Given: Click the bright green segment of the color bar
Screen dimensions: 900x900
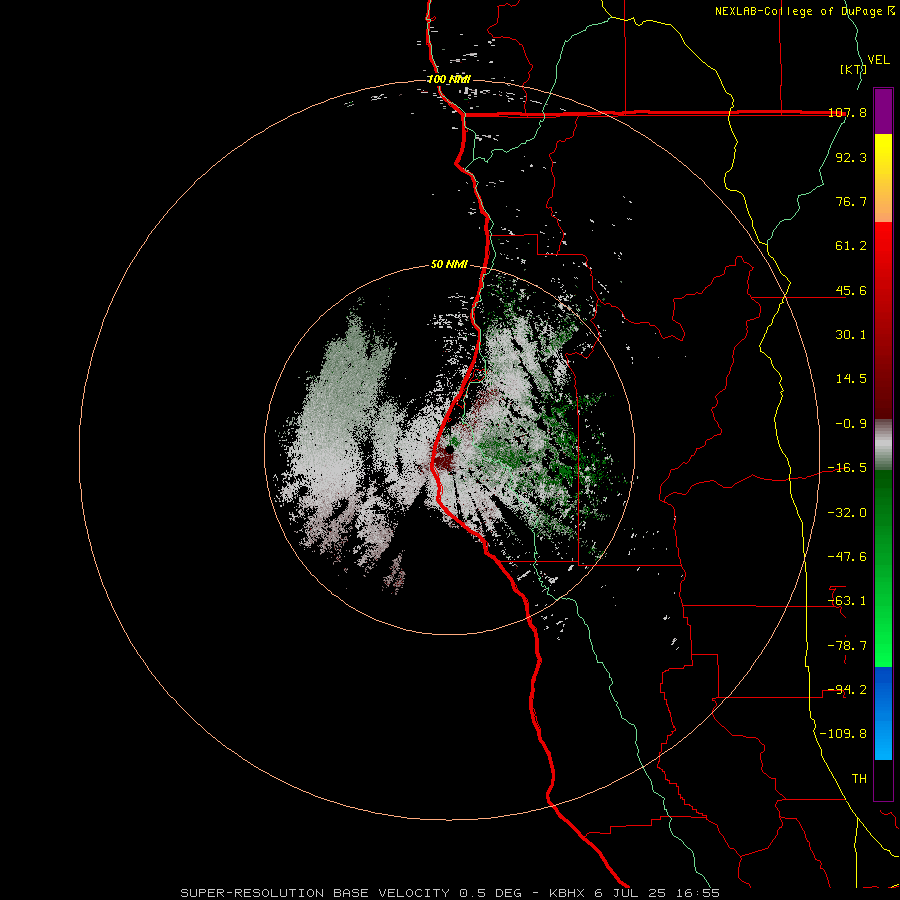Looking at the screenshot, I should click(x=883, y=568).
